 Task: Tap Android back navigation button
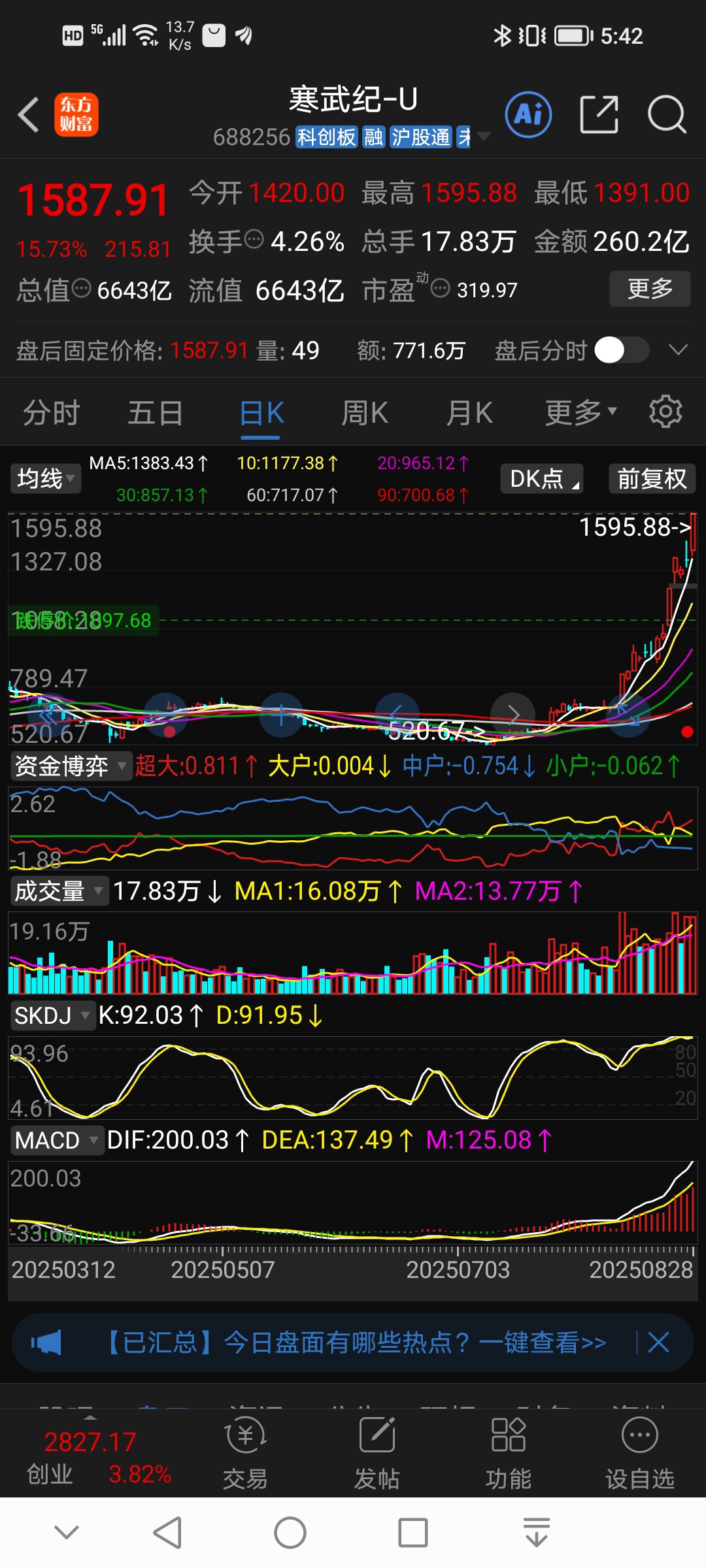[167, 1533]
